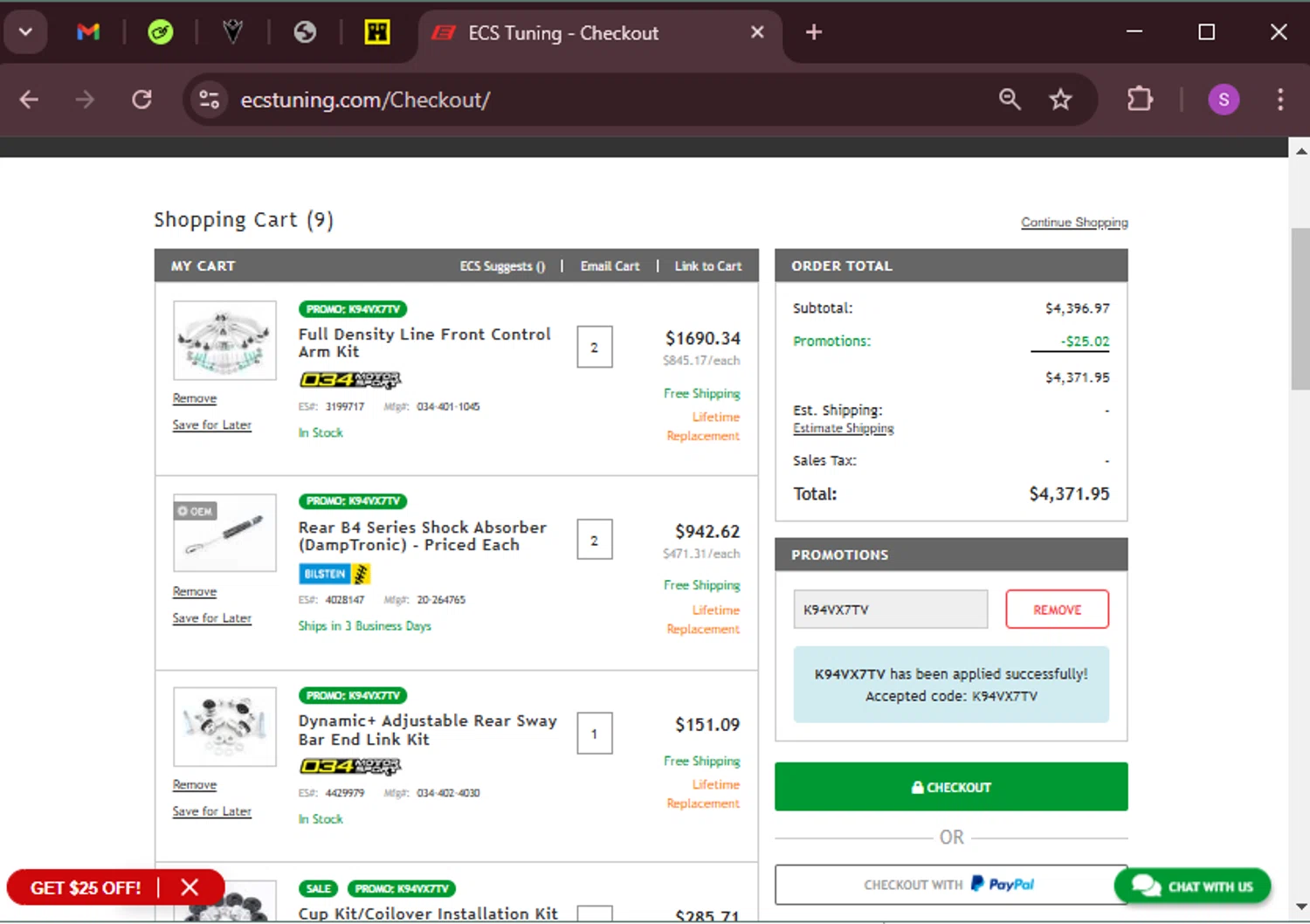The height and width of the screenshot is (924, 1310).
Task: Click the promo code input field
Action: tap(890, 610)
